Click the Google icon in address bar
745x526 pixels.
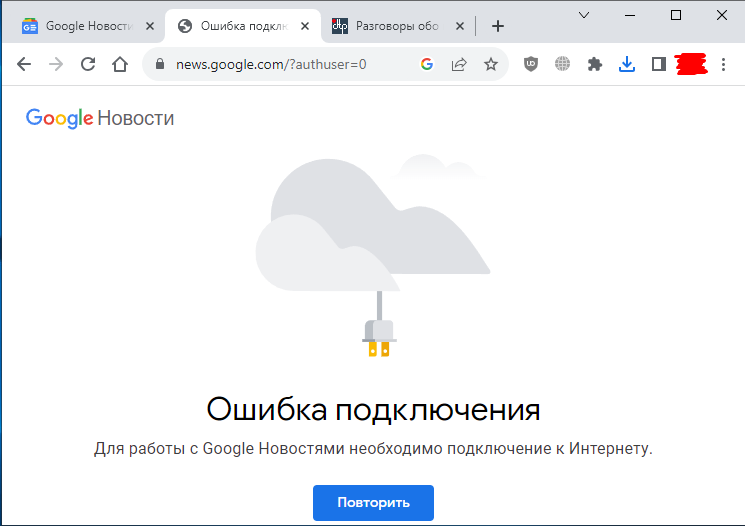coord(427,65)
